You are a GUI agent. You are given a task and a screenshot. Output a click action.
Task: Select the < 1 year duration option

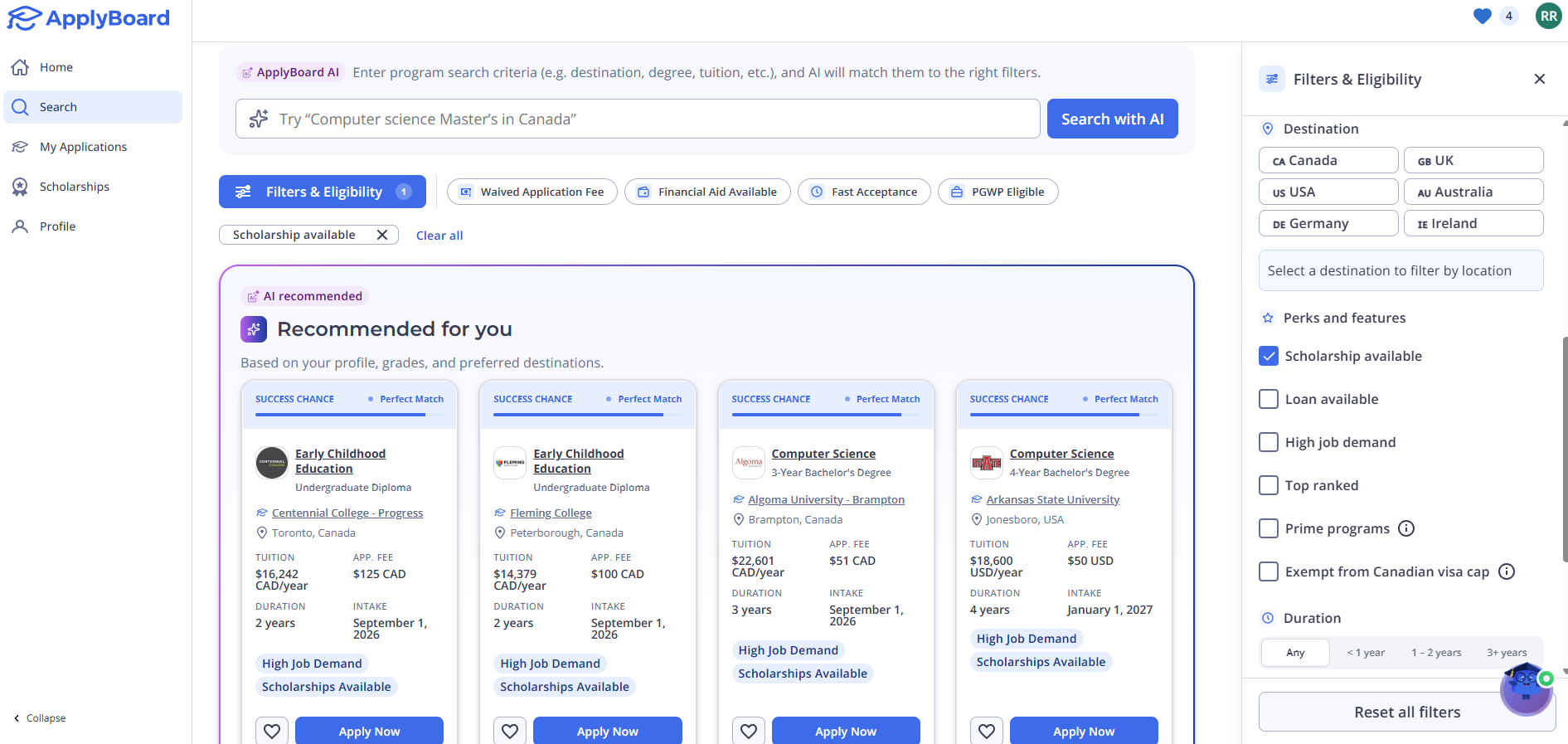click(1366, 653)
